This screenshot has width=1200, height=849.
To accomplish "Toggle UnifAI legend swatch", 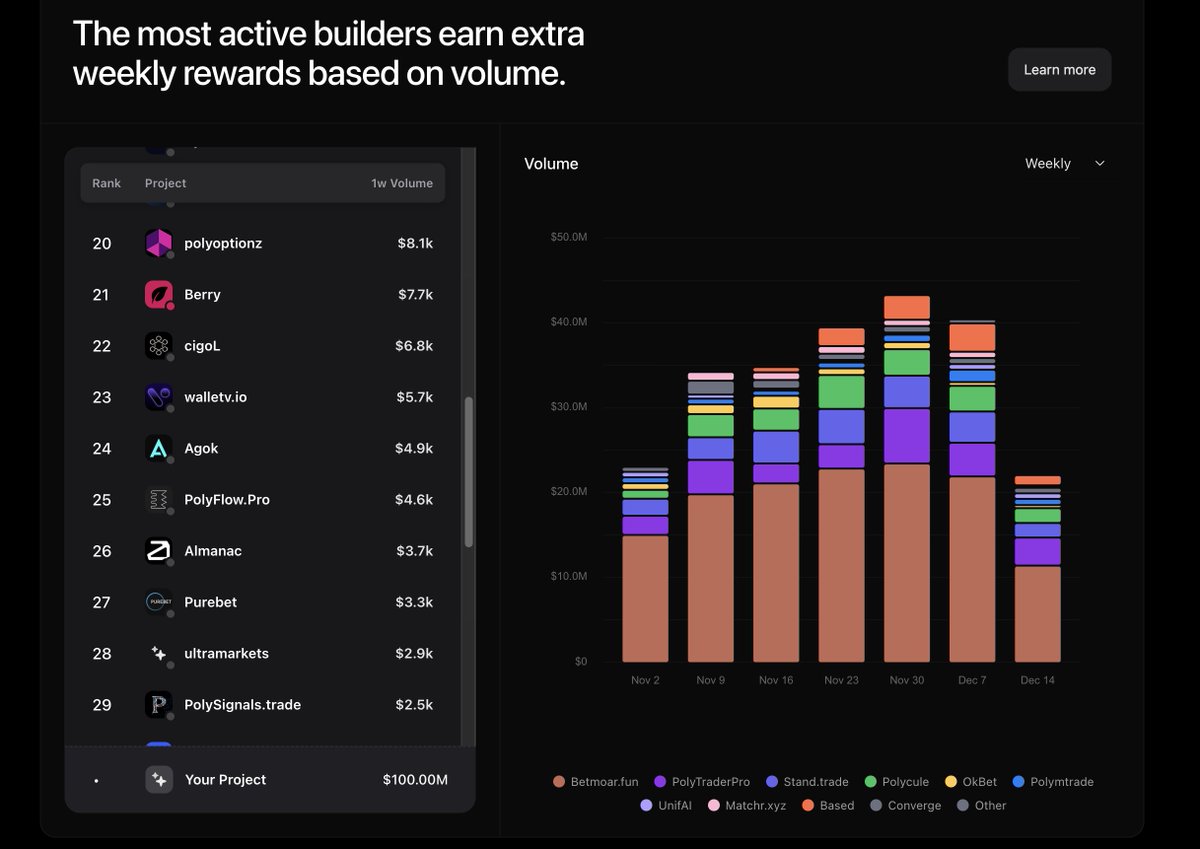I will (x=646, y=806).
